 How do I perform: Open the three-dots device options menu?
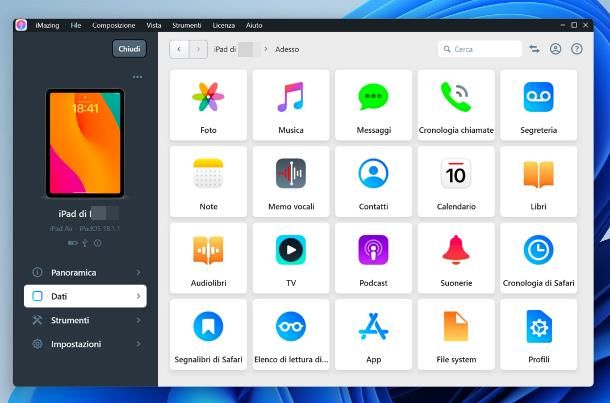coord(137,77)
